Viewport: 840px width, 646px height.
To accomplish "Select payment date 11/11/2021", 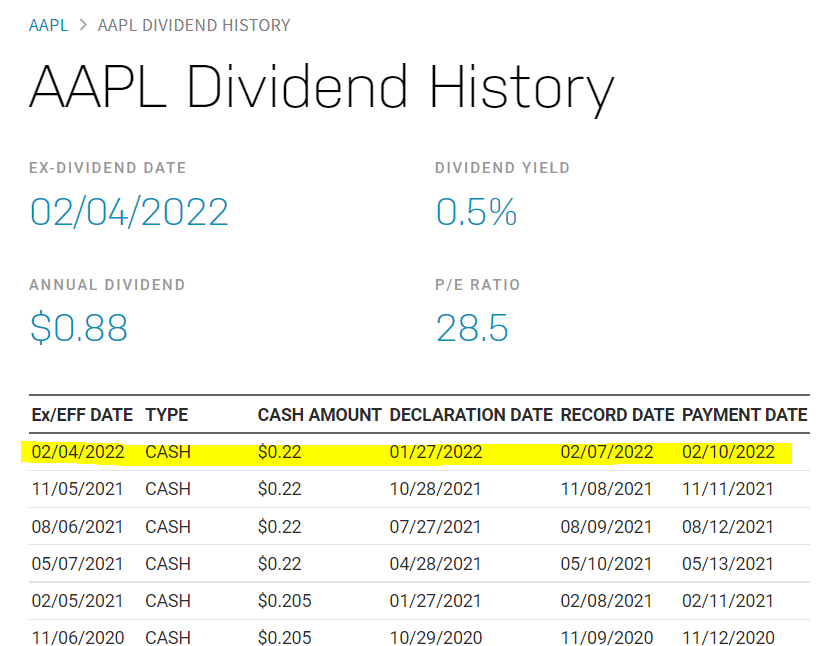I will coord(728,489).
